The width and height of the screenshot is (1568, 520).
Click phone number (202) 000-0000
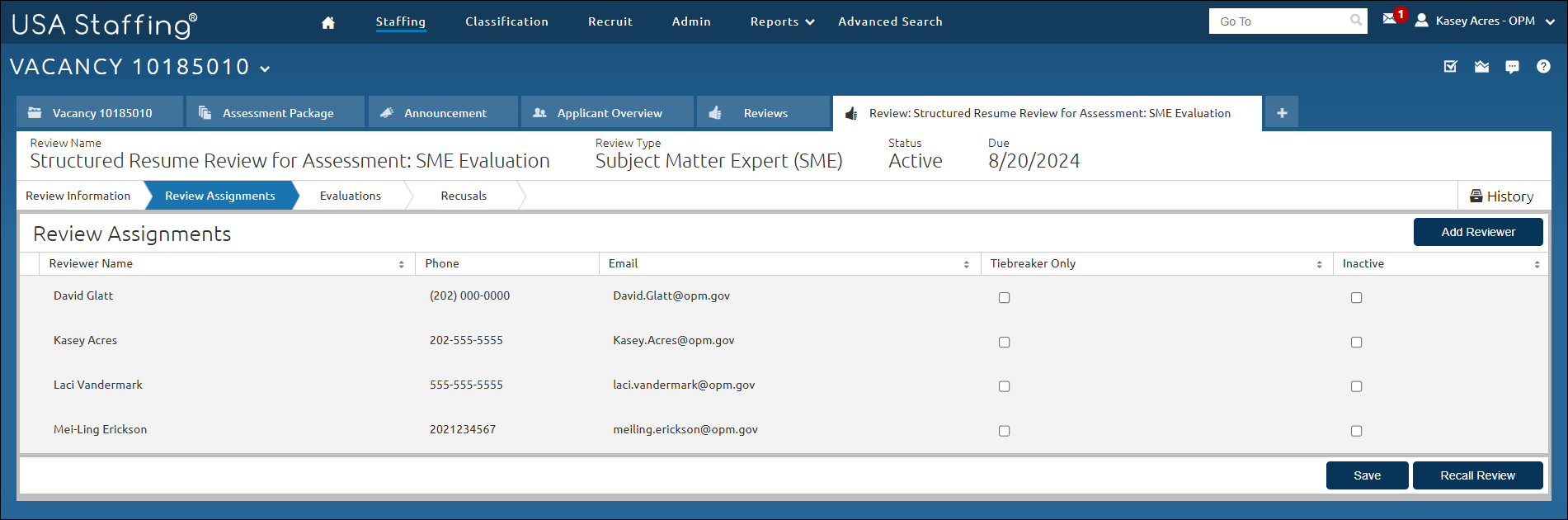(x=470, y=295)
